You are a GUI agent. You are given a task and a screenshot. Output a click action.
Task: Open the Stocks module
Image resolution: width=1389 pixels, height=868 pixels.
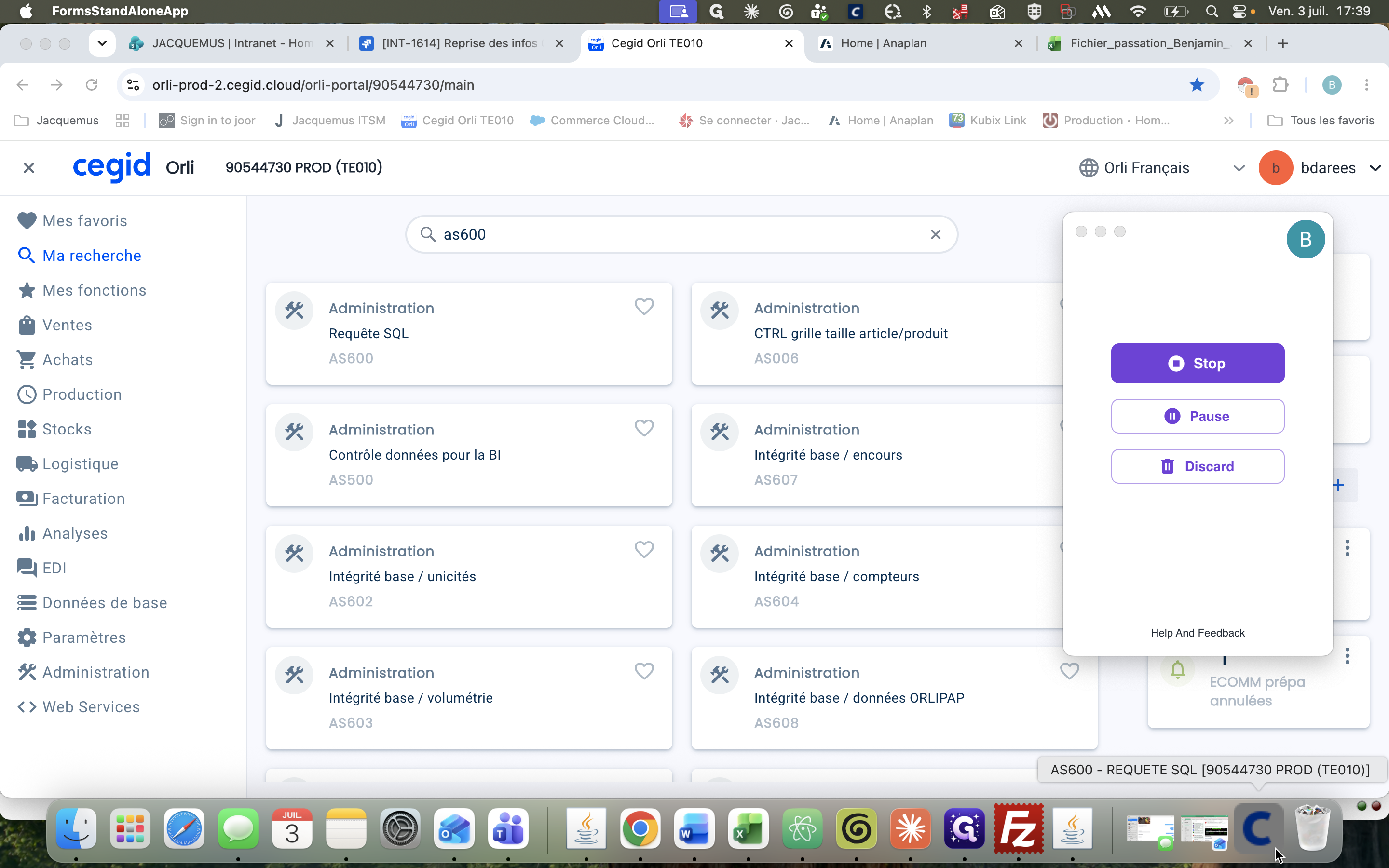(x=54, y=429)
